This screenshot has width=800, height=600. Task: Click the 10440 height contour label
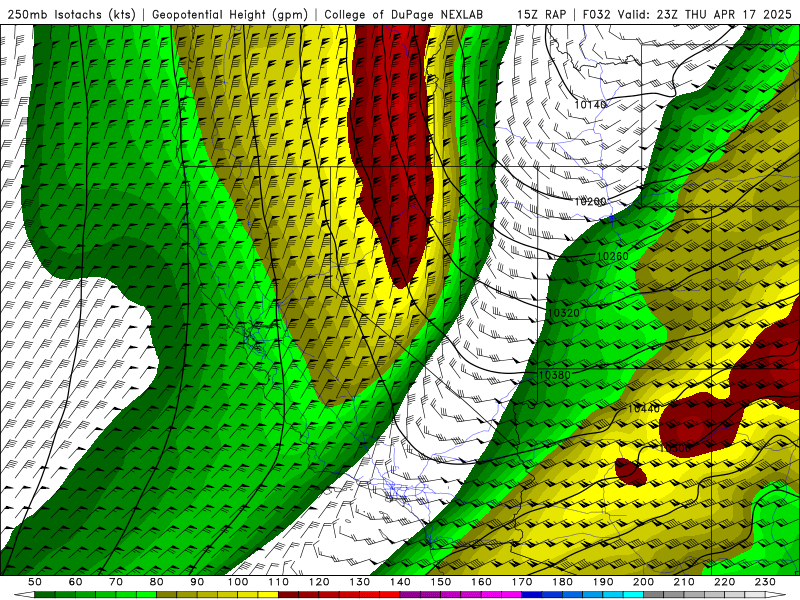643,408
